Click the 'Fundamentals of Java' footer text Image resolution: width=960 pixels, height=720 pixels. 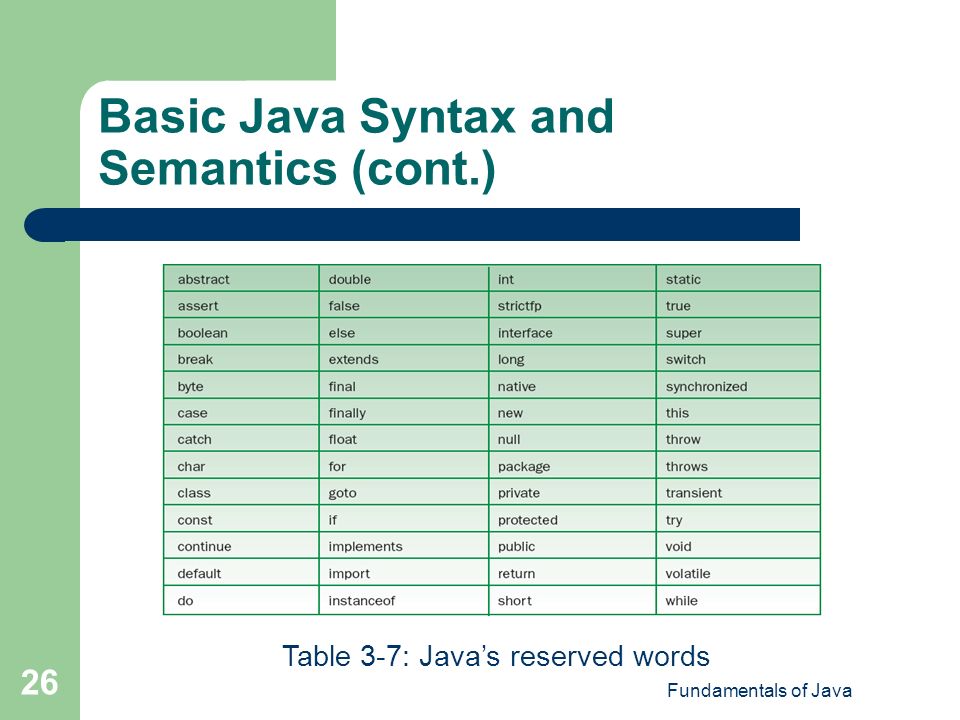759,690
